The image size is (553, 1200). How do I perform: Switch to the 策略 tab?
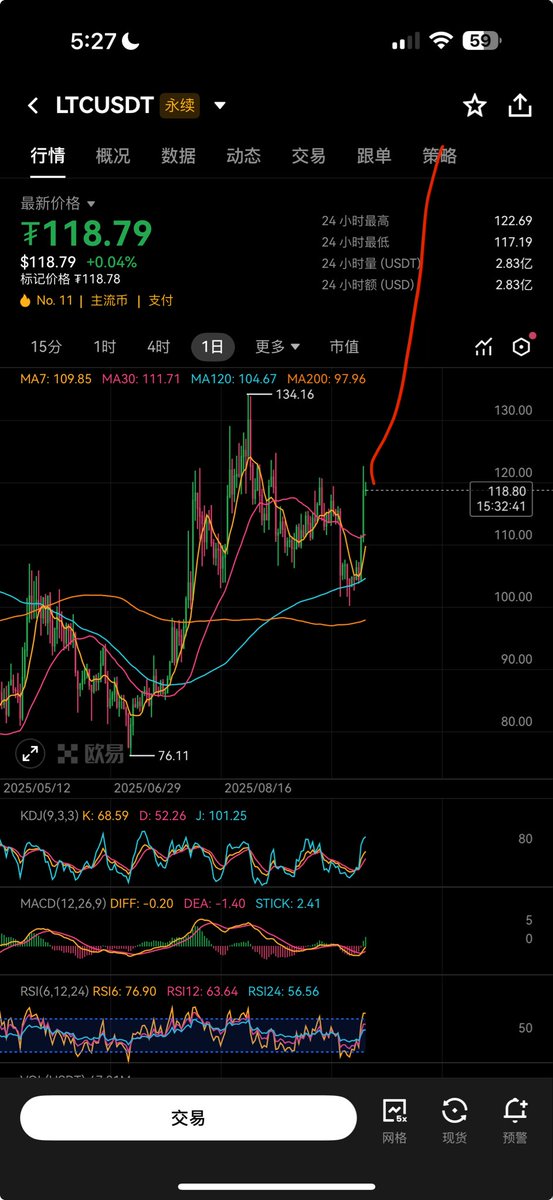[x=439, y=156]
